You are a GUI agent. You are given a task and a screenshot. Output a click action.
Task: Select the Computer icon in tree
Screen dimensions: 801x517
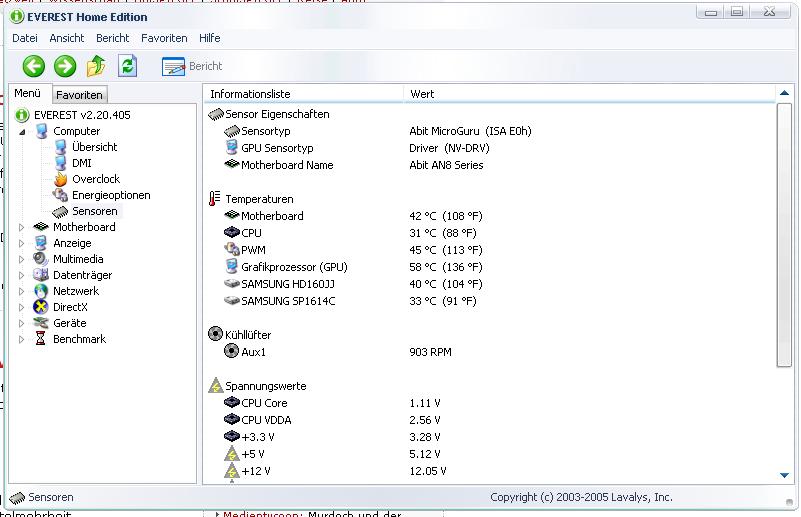(41, 131)
